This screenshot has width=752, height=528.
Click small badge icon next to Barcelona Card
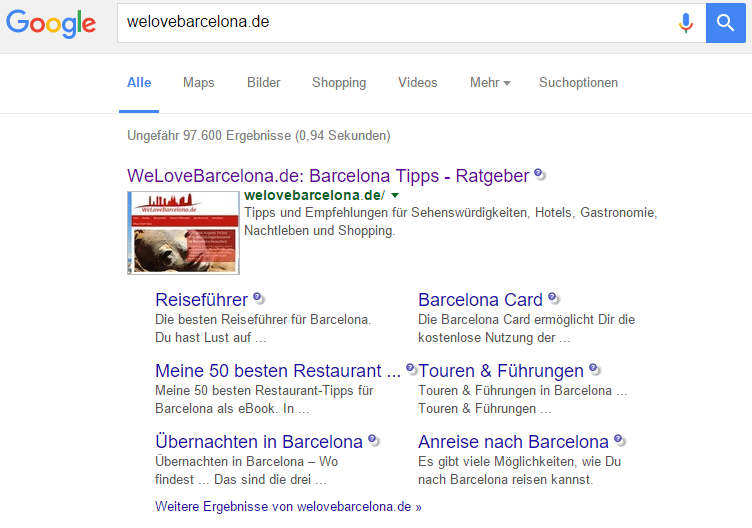click(x=553, y=298)
